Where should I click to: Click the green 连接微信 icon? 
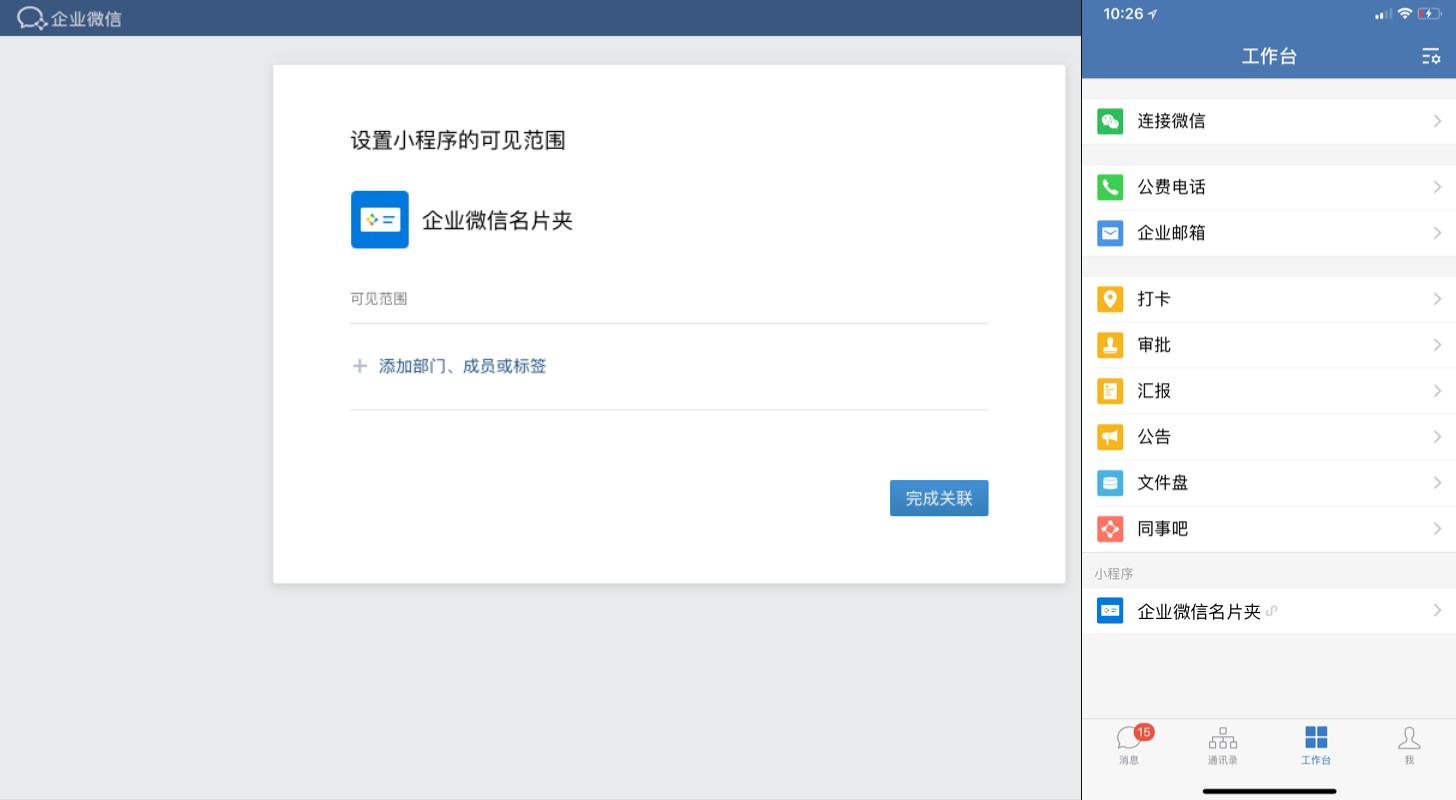point(1110,121)
